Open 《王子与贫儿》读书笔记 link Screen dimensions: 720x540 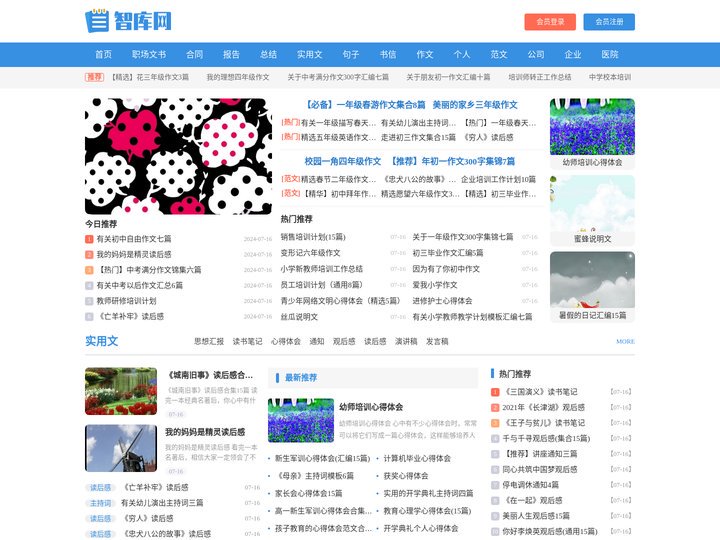coord(544,423)
